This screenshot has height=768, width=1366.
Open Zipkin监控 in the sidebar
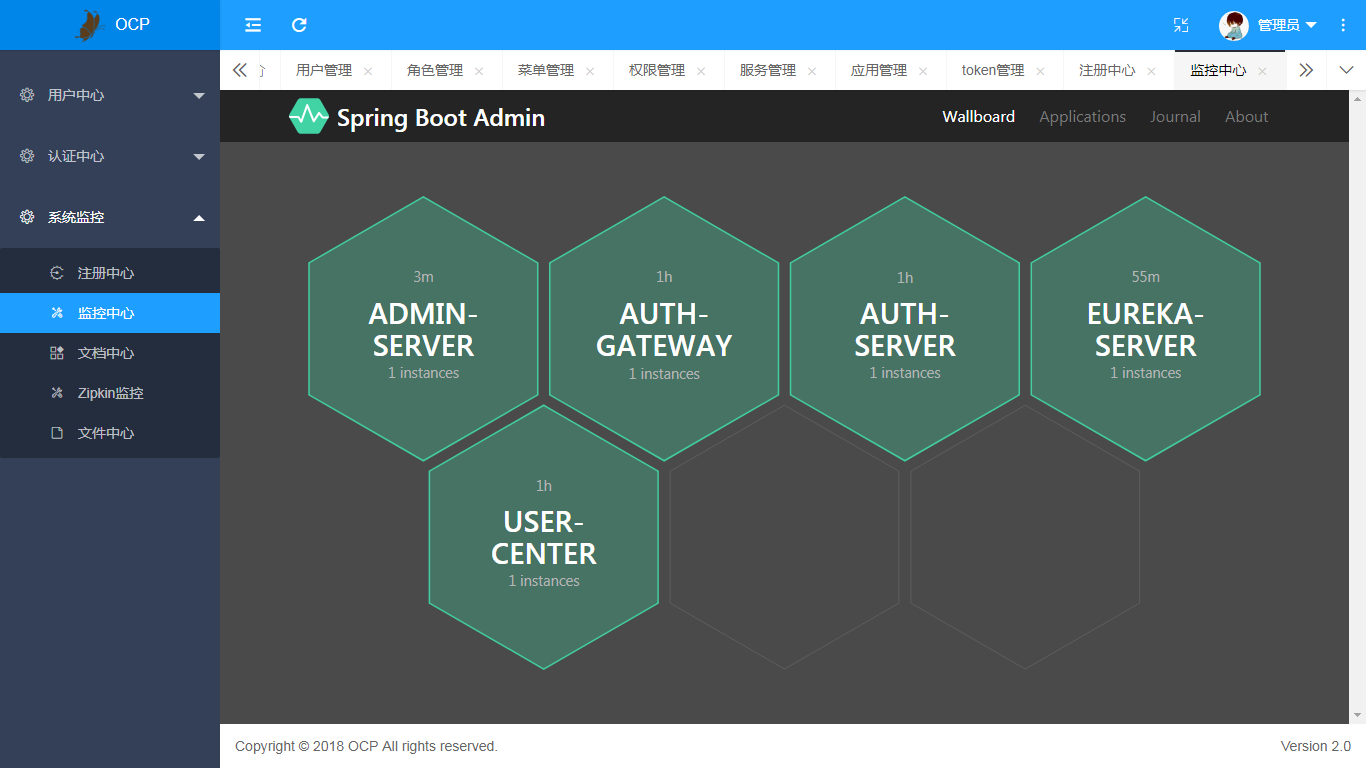point(110,393)
